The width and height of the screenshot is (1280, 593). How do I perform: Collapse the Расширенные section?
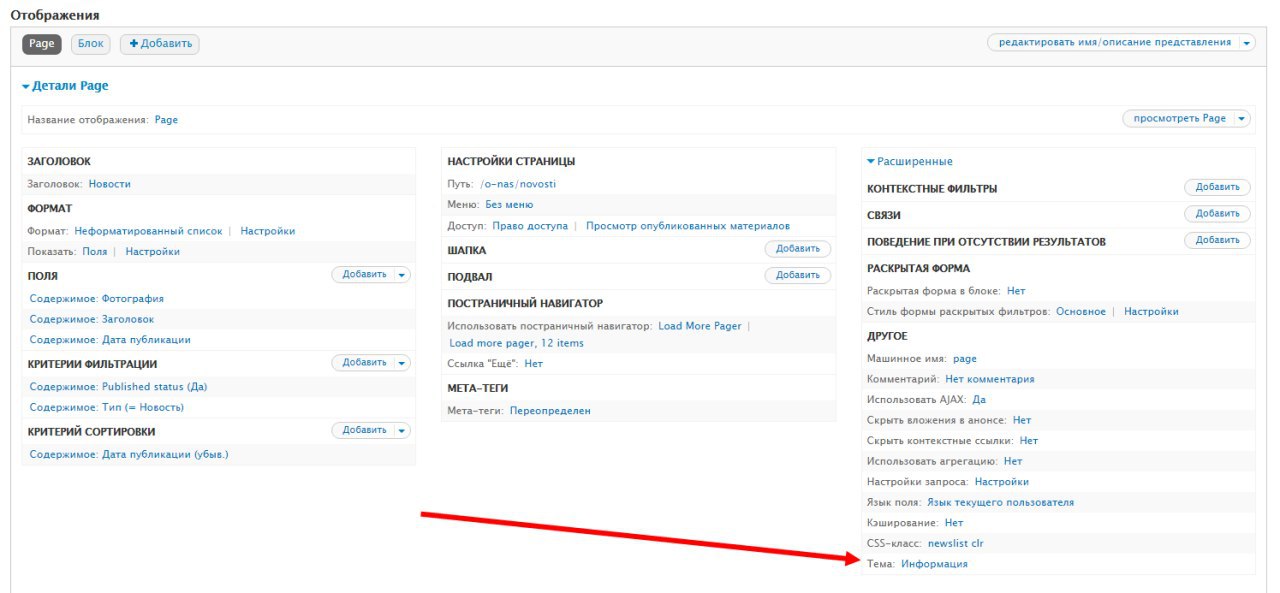910,161
